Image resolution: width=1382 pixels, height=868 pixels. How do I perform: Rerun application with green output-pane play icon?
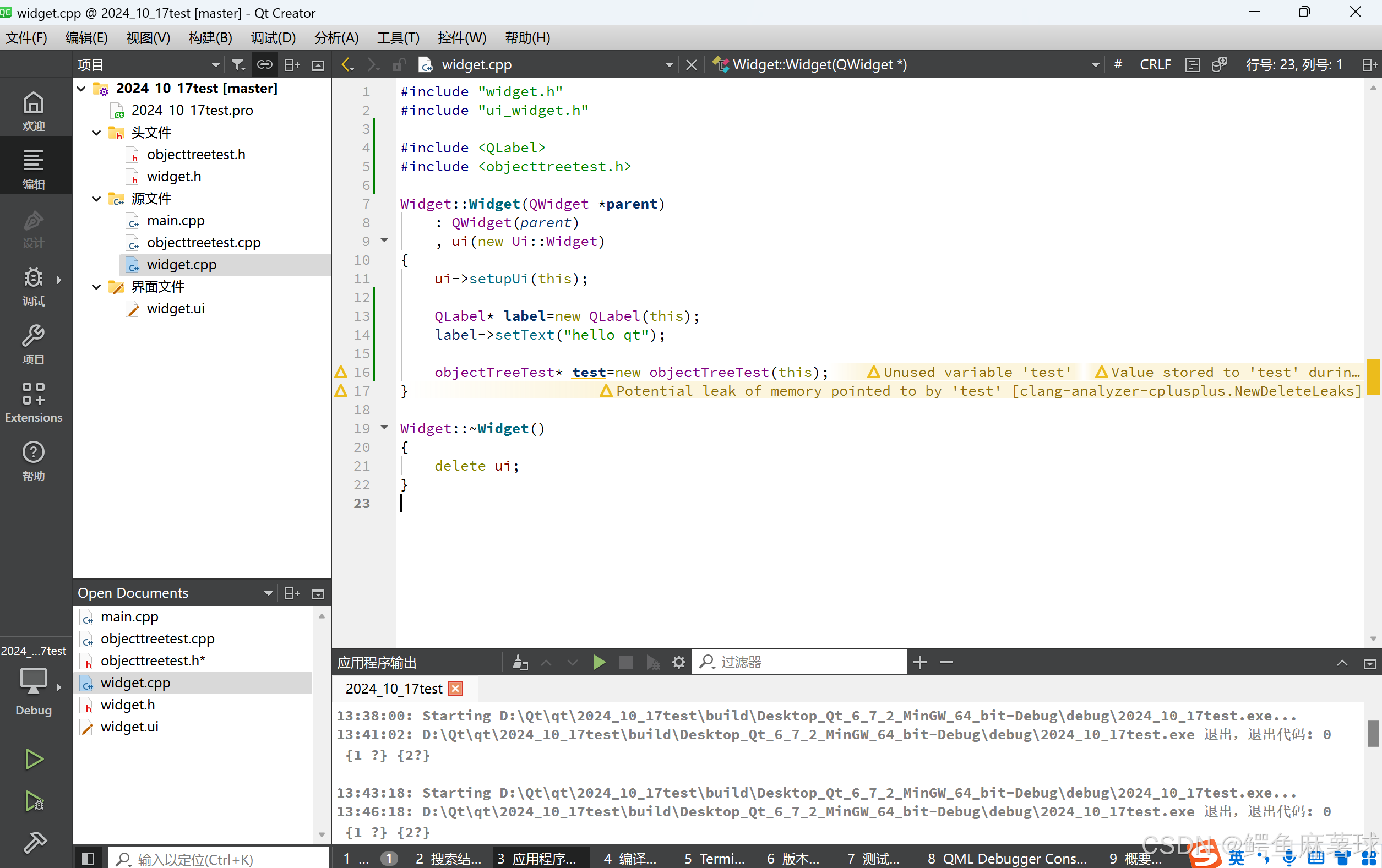[599, 662]
